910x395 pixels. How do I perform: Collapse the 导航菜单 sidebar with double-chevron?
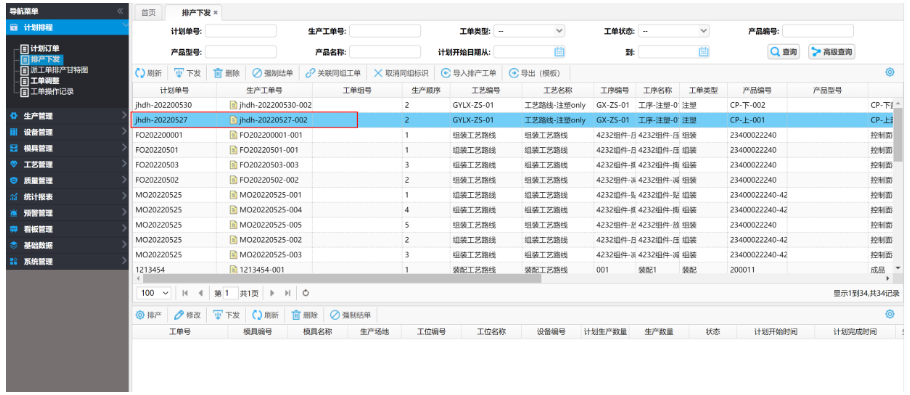pyautogui.click(x=120, y=11)
